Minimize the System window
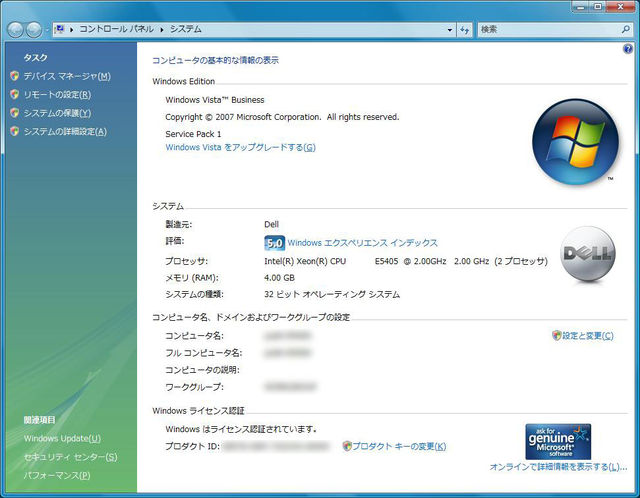The height and width of the screenshot is (498, 640). click(x=580, y=6)
